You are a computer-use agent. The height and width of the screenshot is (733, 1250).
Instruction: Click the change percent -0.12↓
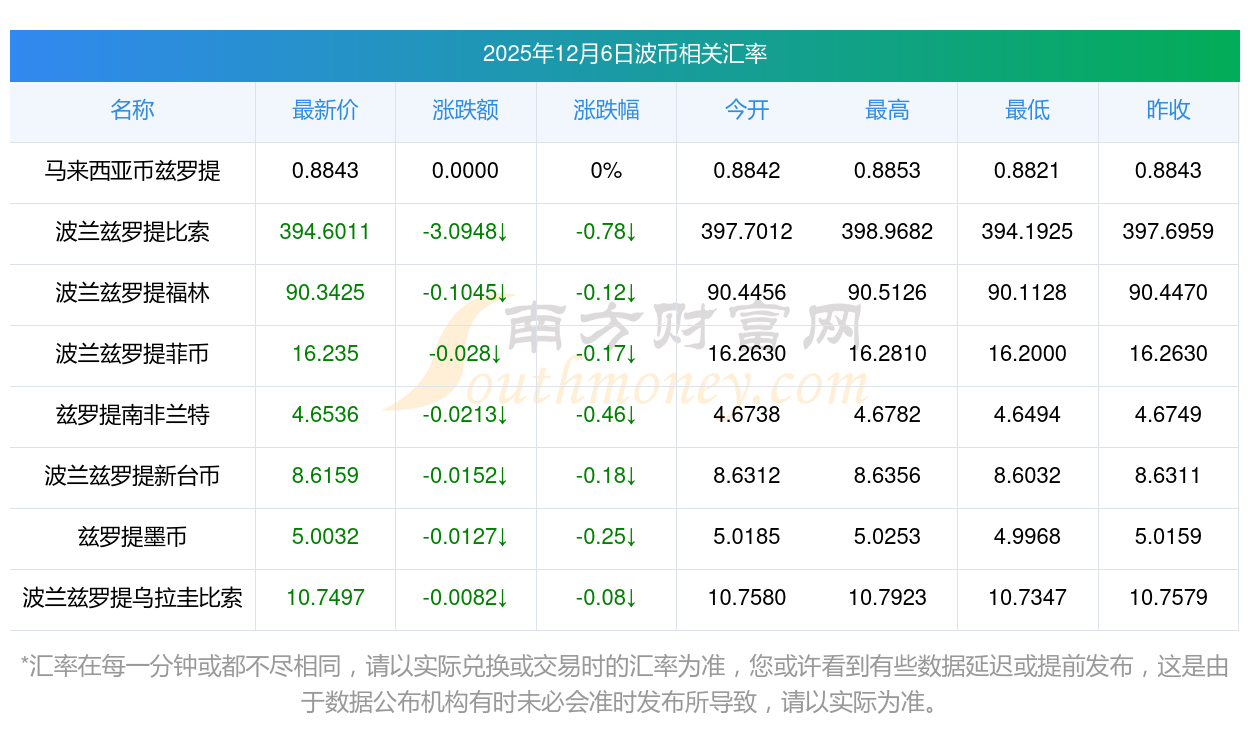(x=606, y=293)
